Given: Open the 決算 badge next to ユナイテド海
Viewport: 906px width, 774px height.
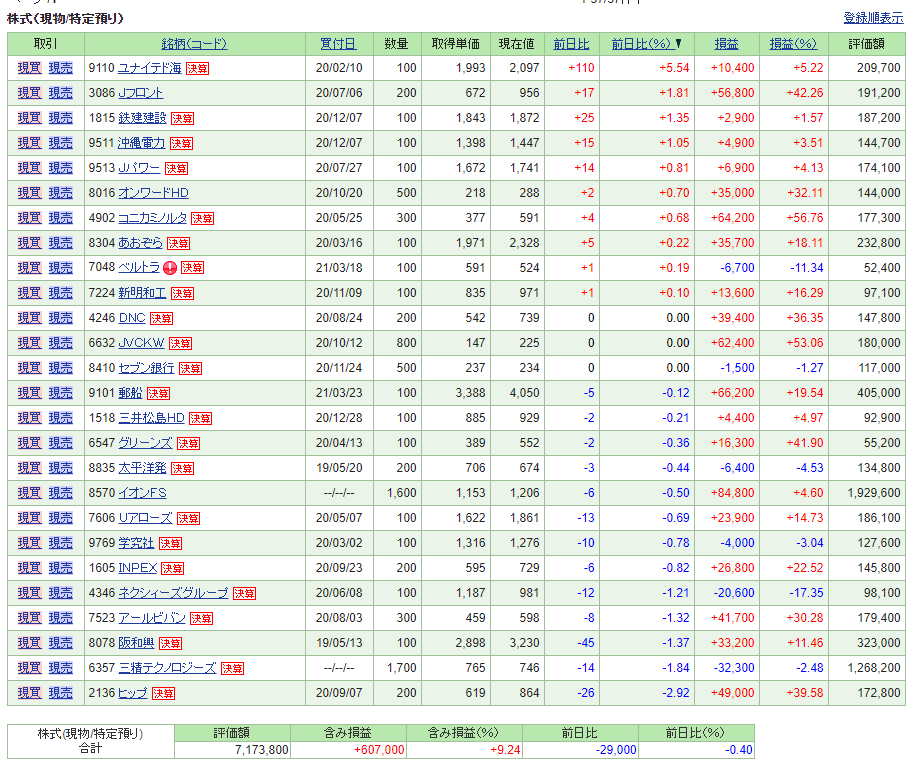Looking at the screenshot, I should [197, 69].
